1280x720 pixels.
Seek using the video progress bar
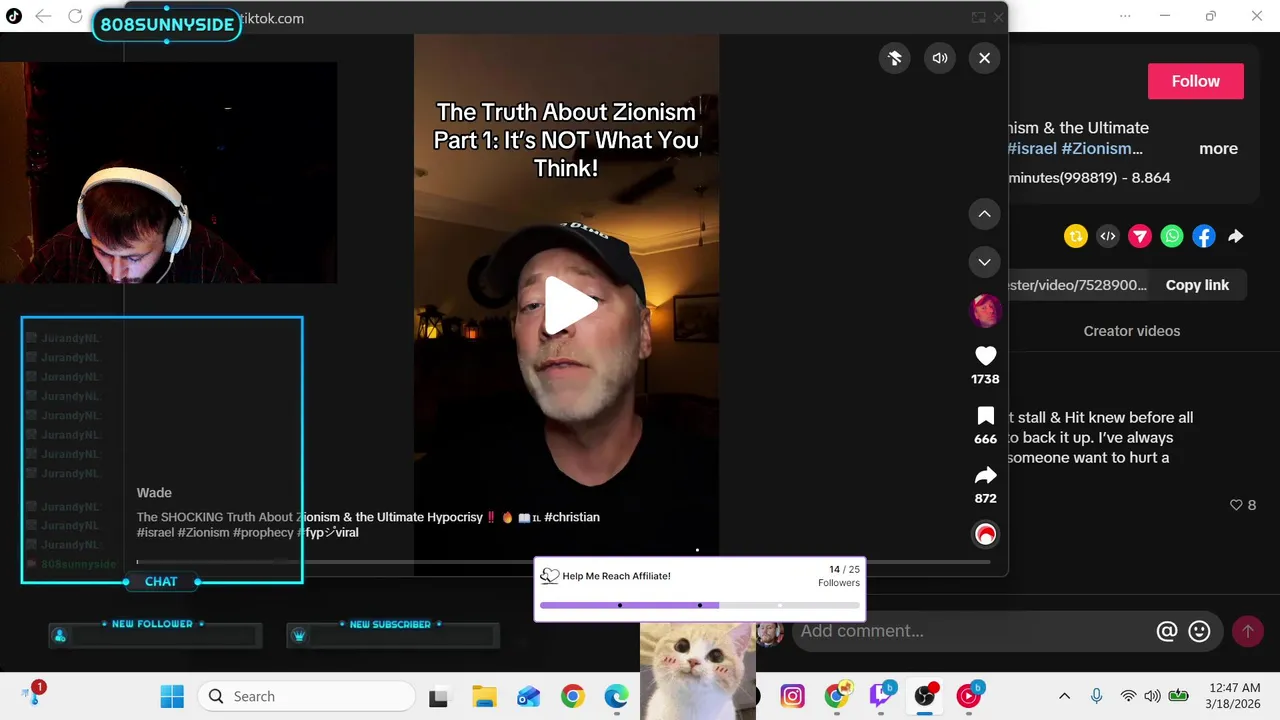pos(563,562)
